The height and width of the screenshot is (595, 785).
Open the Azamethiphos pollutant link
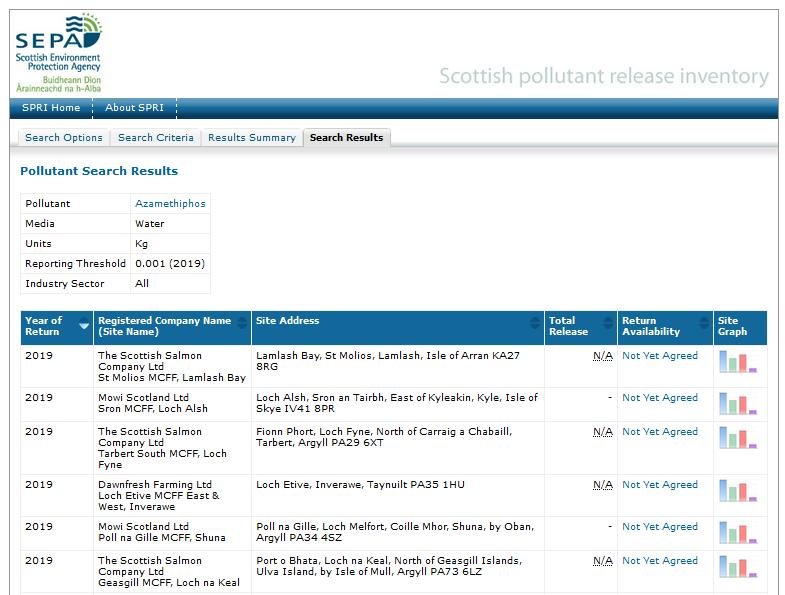pos(170,204)
